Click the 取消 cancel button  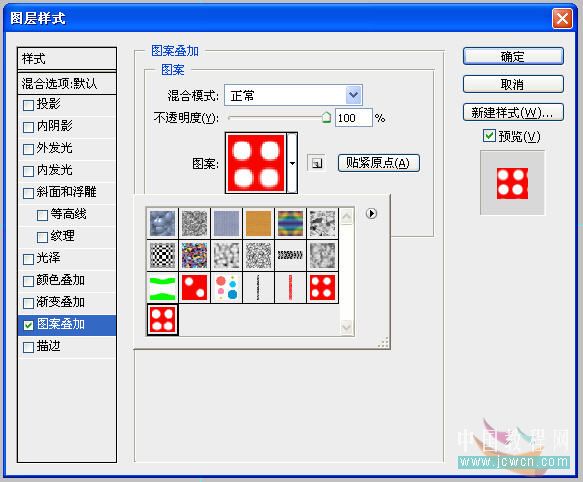(x=513, y=84)
